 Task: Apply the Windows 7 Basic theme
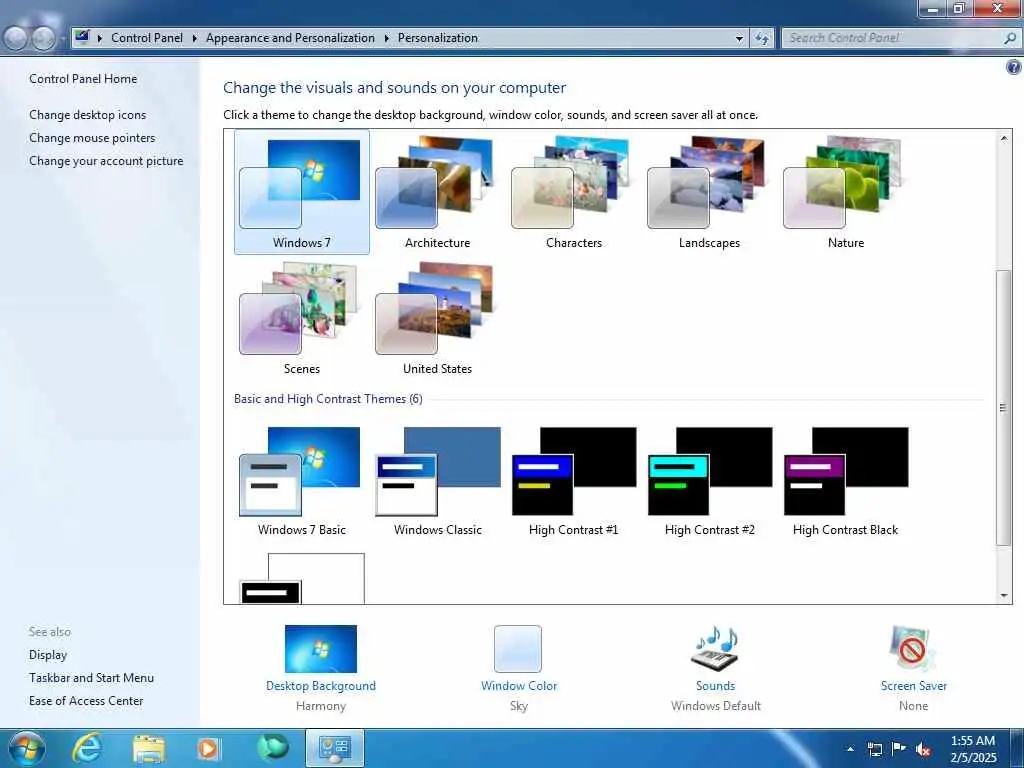pos(302,481)
